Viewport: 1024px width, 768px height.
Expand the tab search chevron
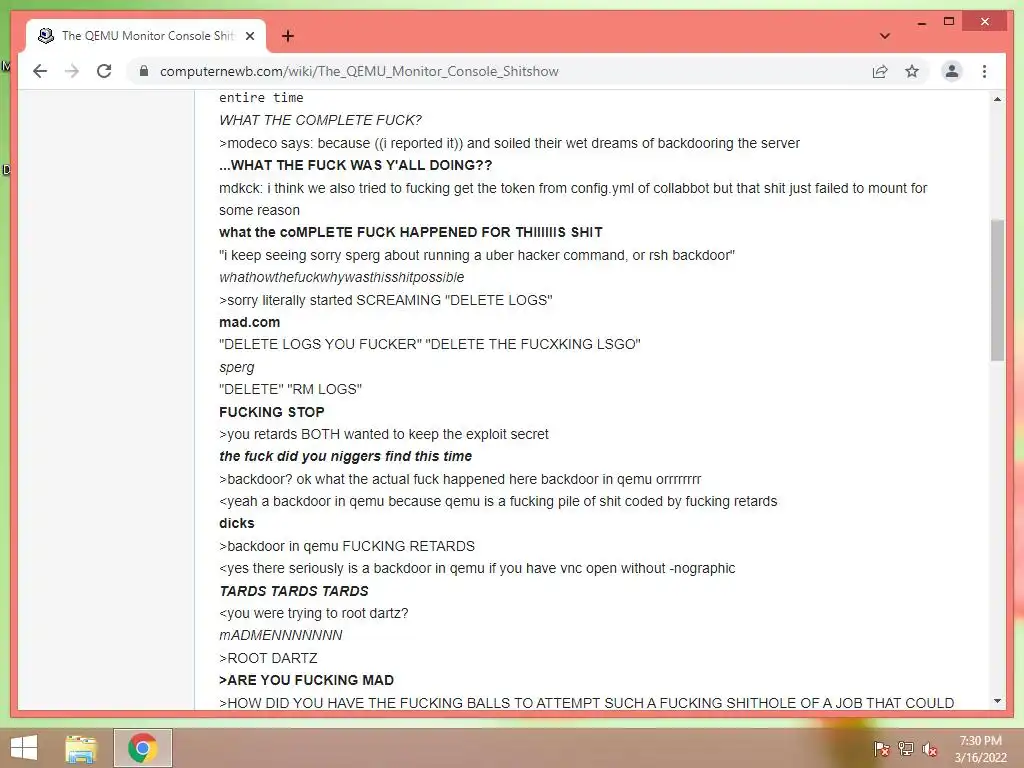pos(884,36)
